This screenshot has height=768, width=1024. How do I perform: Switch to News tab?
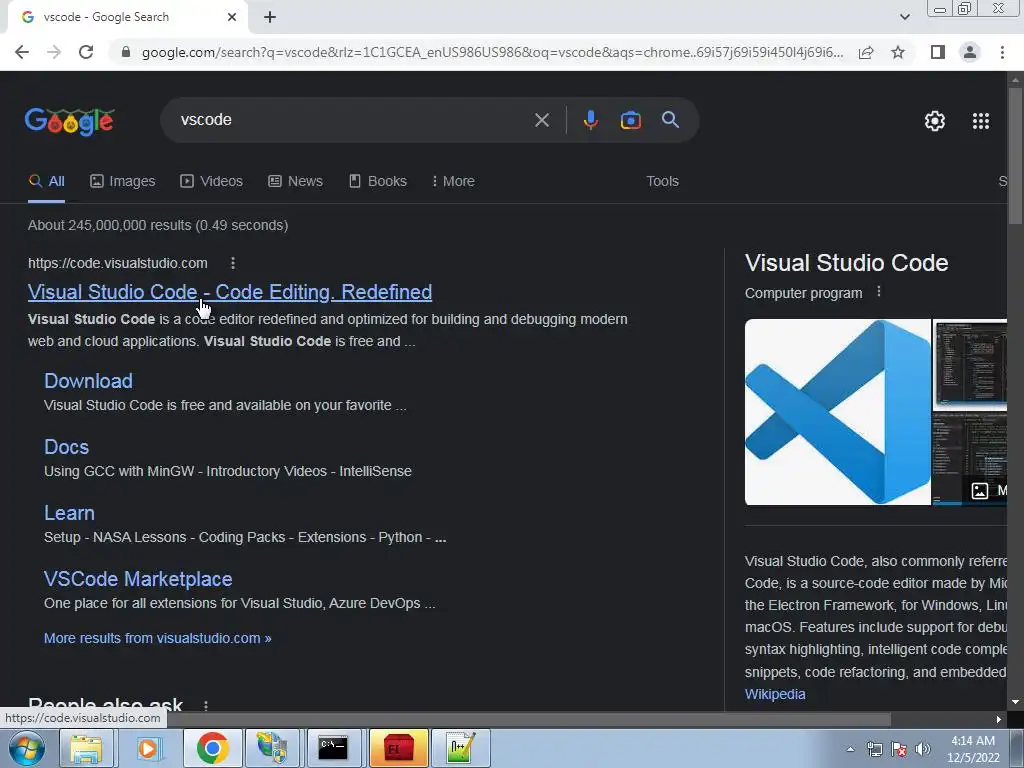pyautogui.click(x=296, y=182)
